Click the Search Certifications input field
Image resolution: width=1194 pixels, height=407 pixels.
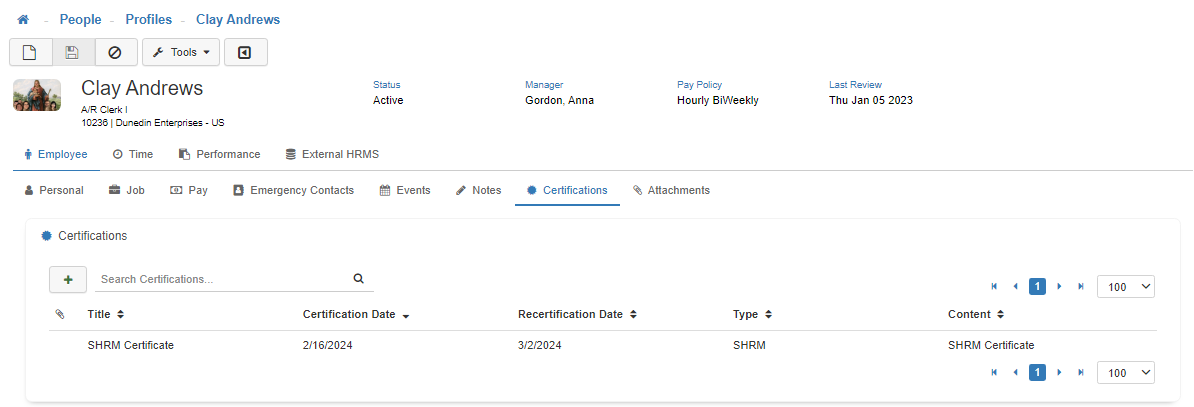220,279
